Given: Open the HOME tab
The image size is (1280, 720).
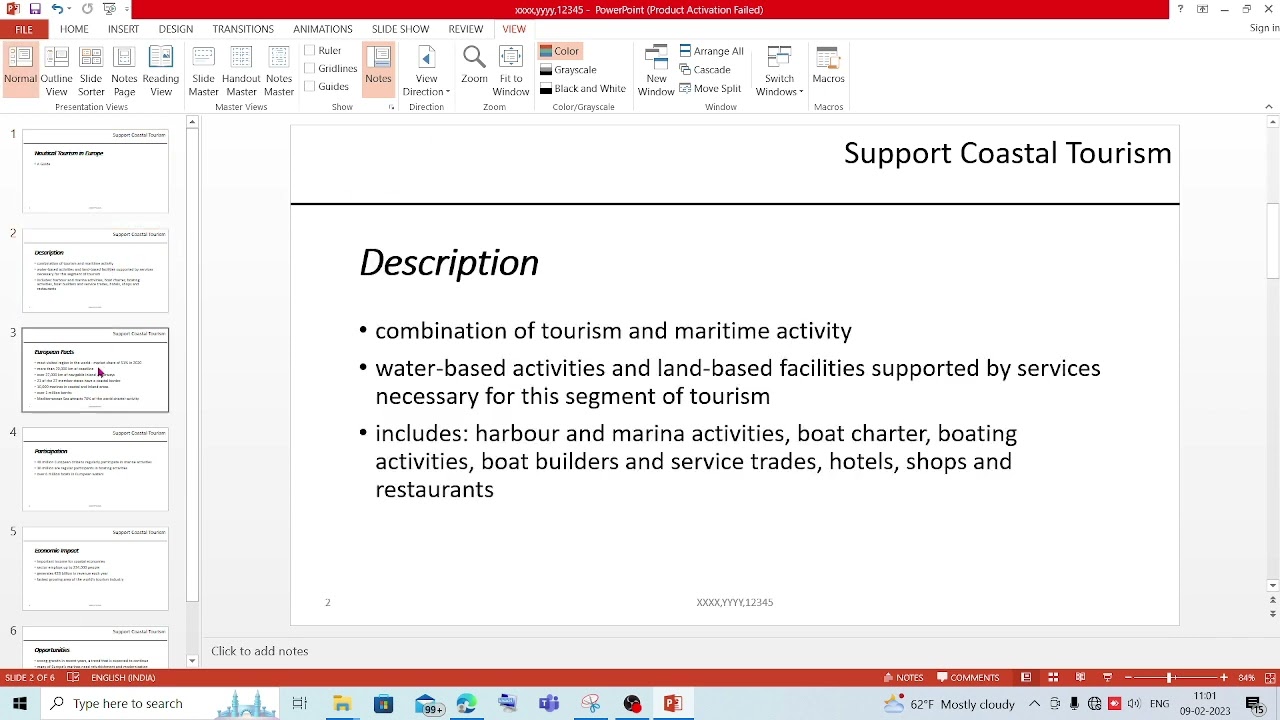Looking at the screenshot, I should pos(74,29).
